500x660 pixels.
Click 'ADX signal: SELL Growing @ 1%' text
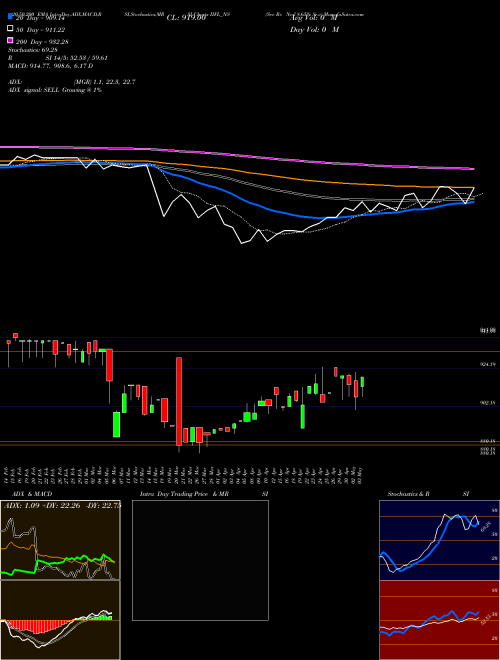[x=55, y=90]
